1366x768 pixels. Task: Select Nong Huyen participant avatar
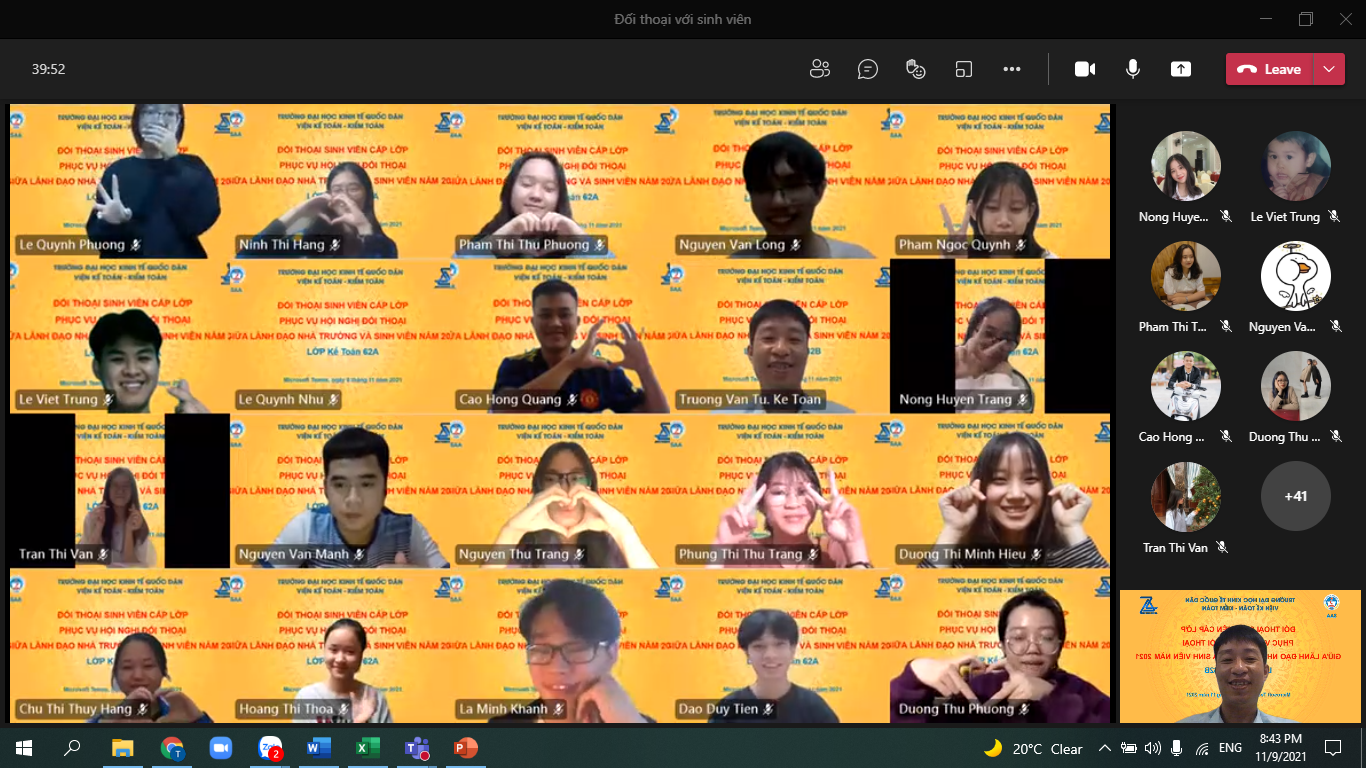click(x=1185, y=166)
